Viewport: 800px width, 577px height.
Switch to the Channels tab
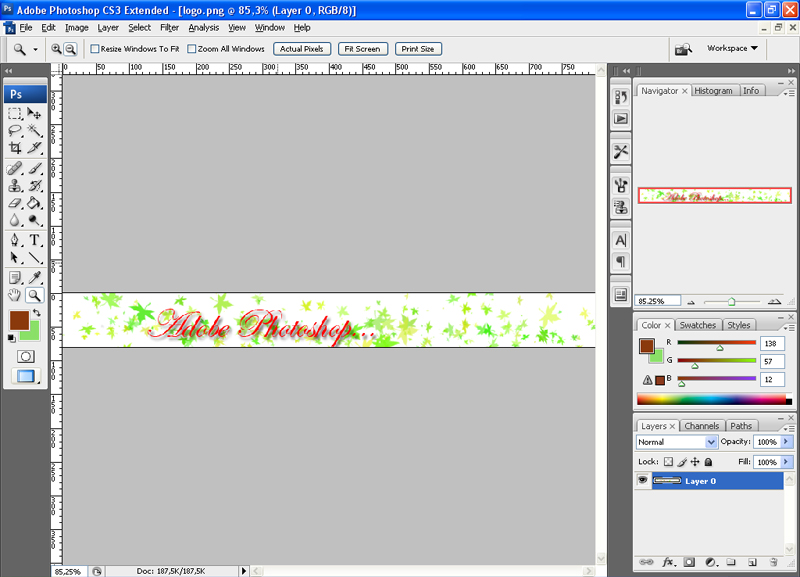pyautogui.click(x=701, y=426)
